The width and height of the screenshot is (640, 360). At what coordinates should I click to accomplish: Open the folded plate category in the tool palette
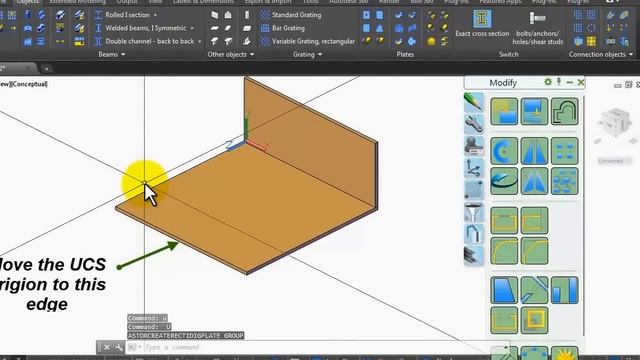tap(473, 234)
